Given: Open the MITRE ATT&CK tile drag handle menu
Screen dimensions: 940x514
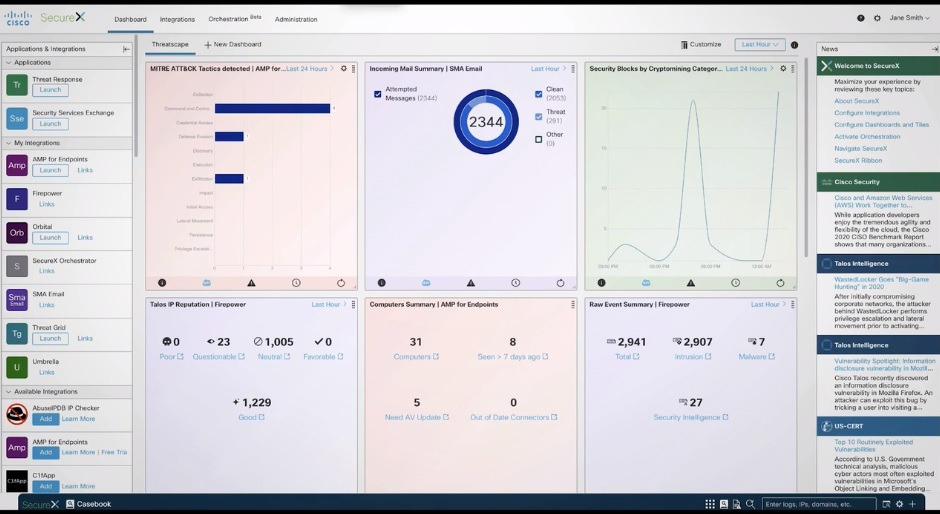Looking at the screenshot, I should click(354, 69).
